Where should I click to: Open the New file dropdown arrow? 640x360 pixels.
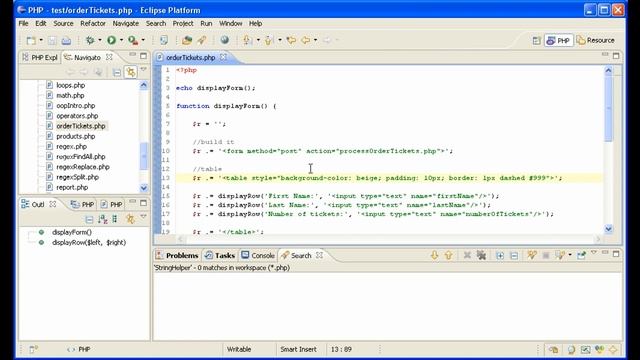coord(41,40)
